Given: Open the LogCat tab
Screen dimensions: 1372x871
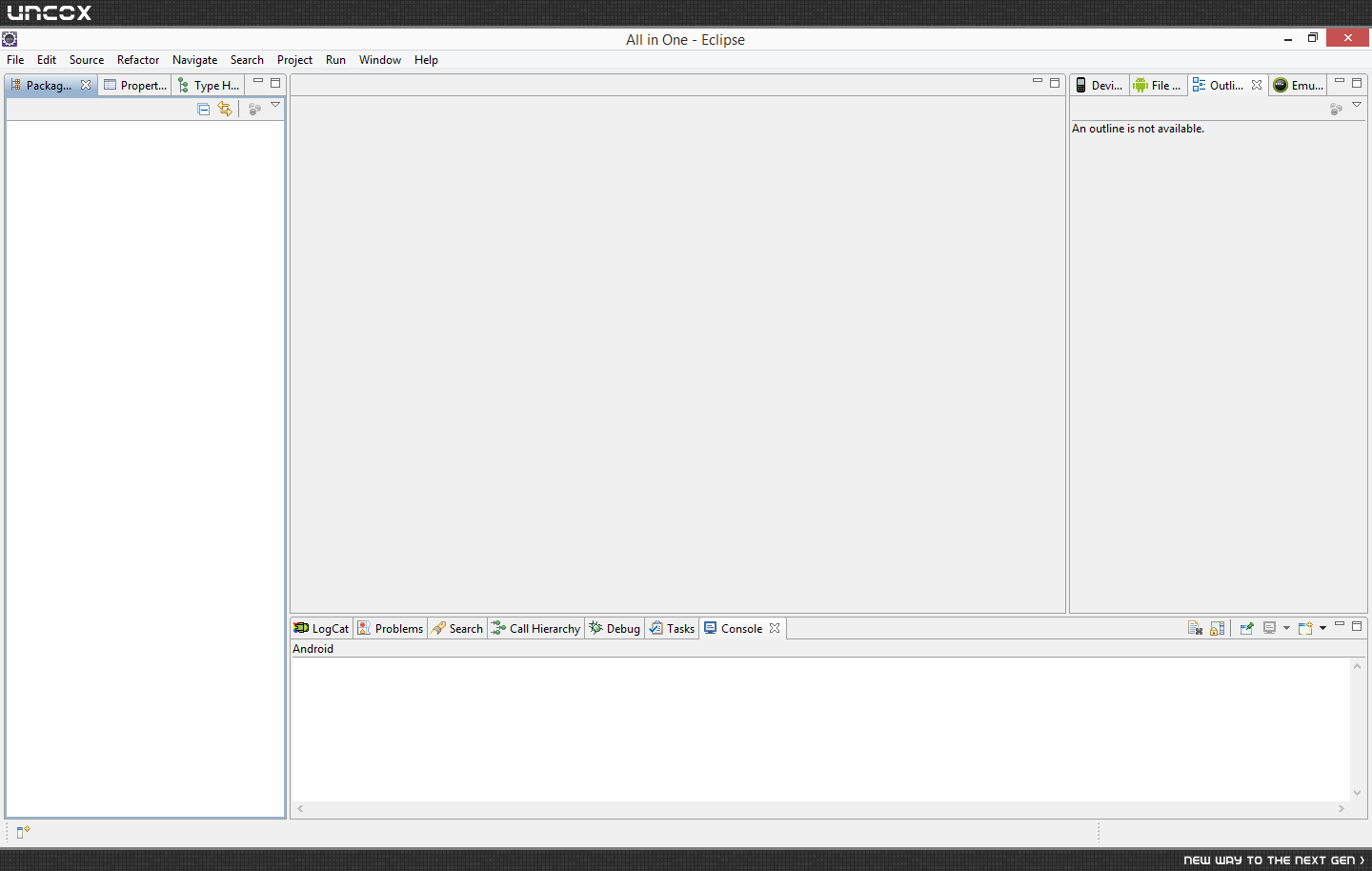Looking at the screenshot, I should [322, 628].
